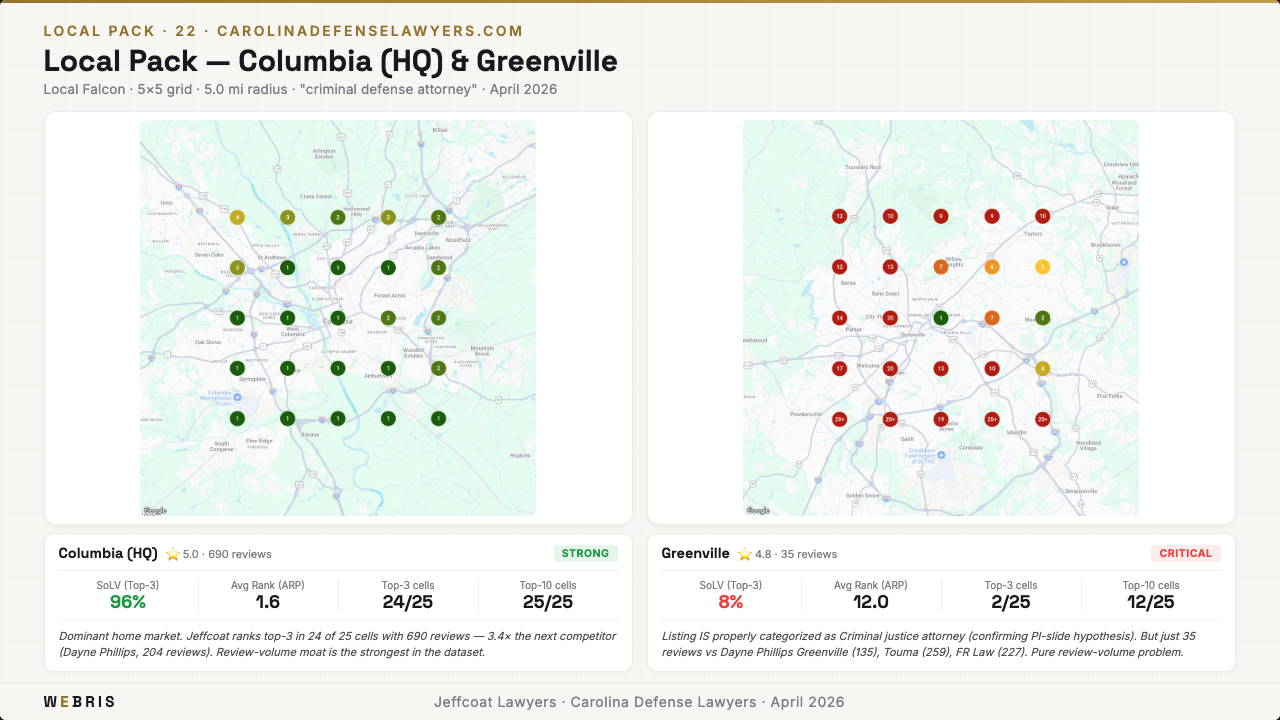The width and height of the screenshot is (1280, 720).
Task: Click the "Simpsonville" label on the Greenville map
Action: 1081,491
